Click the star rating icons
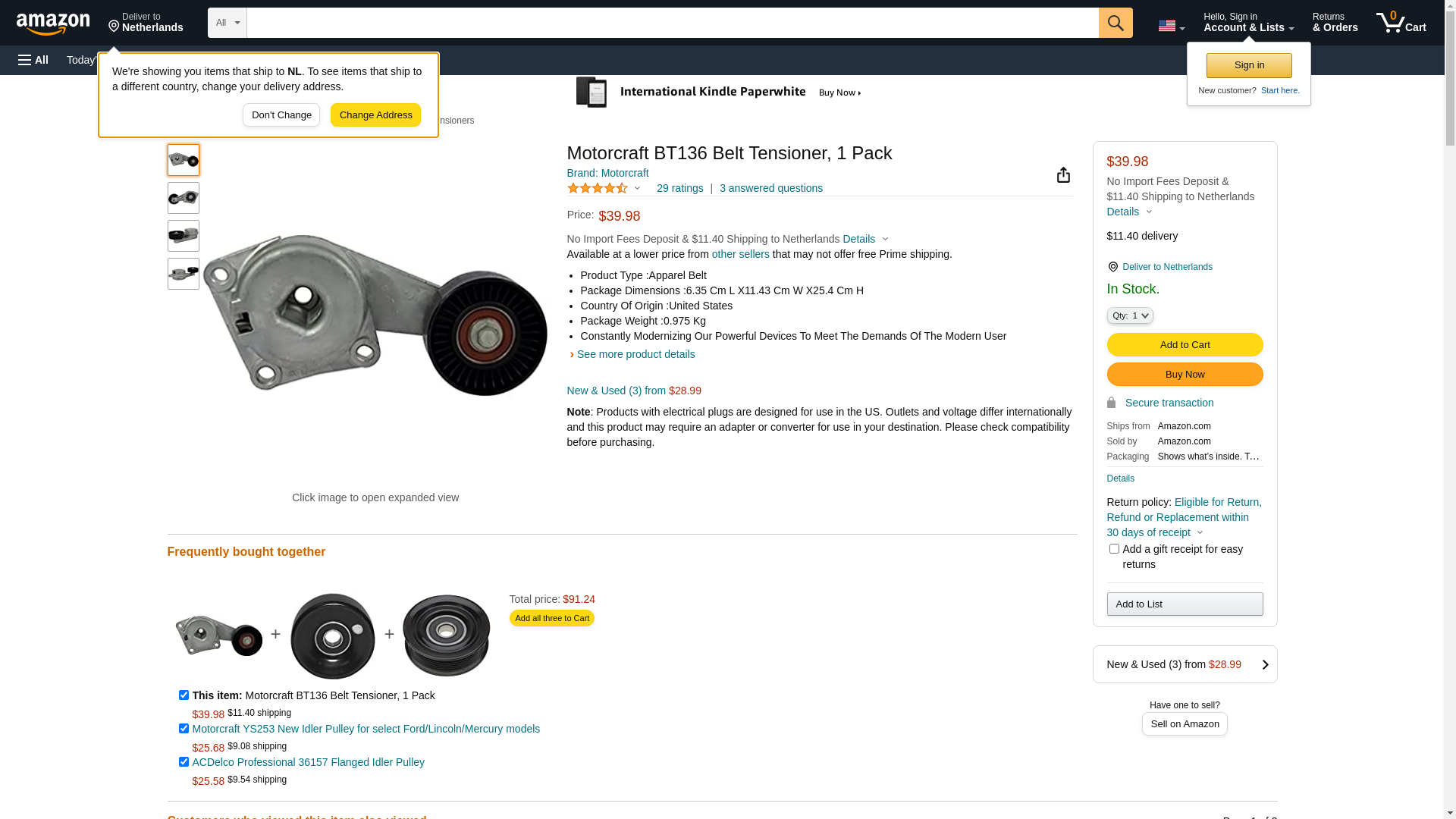The image size is (1456, 819). pos(598,188)
